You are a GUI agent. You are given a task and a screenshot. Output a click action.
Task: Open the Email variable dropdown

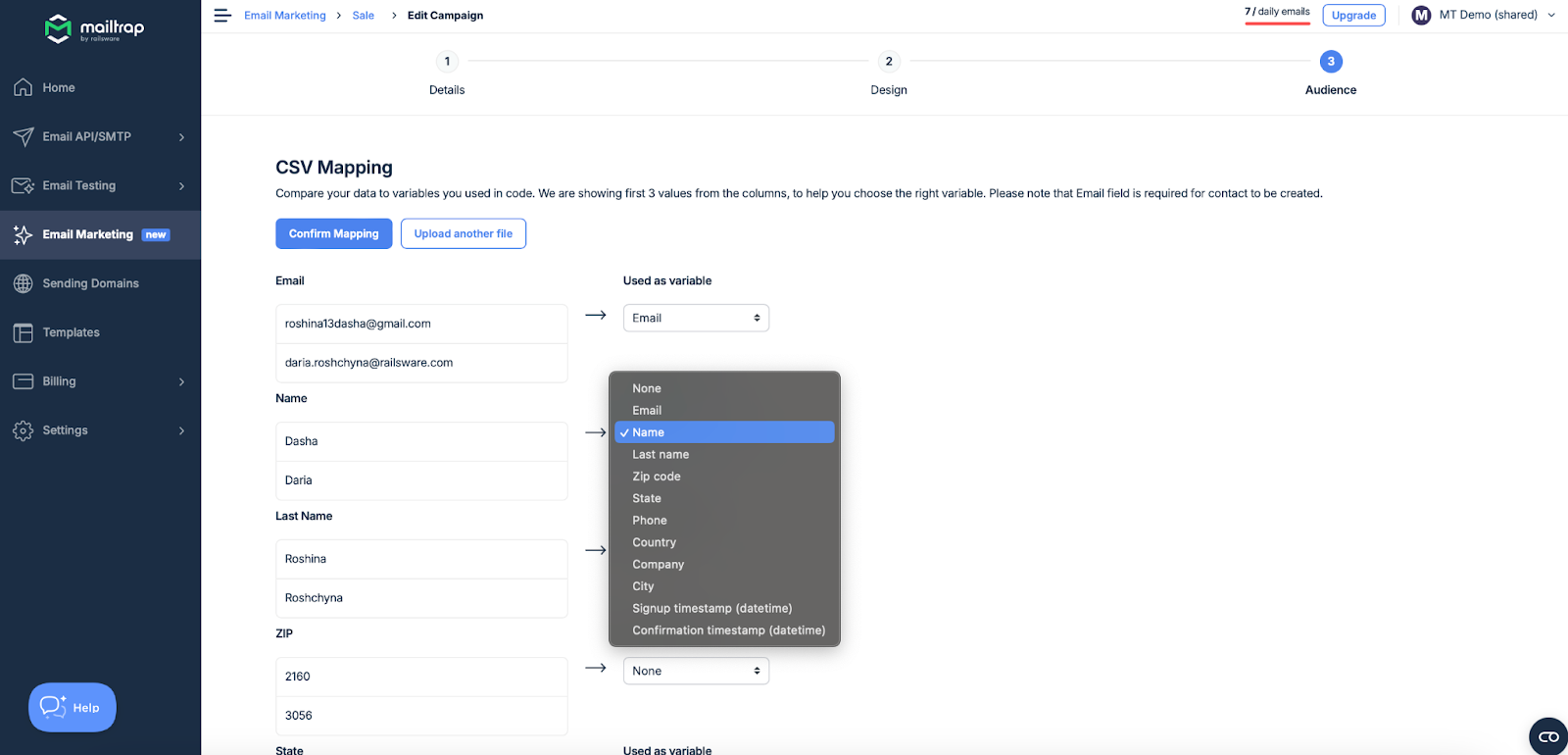click(x=696, y=318)
